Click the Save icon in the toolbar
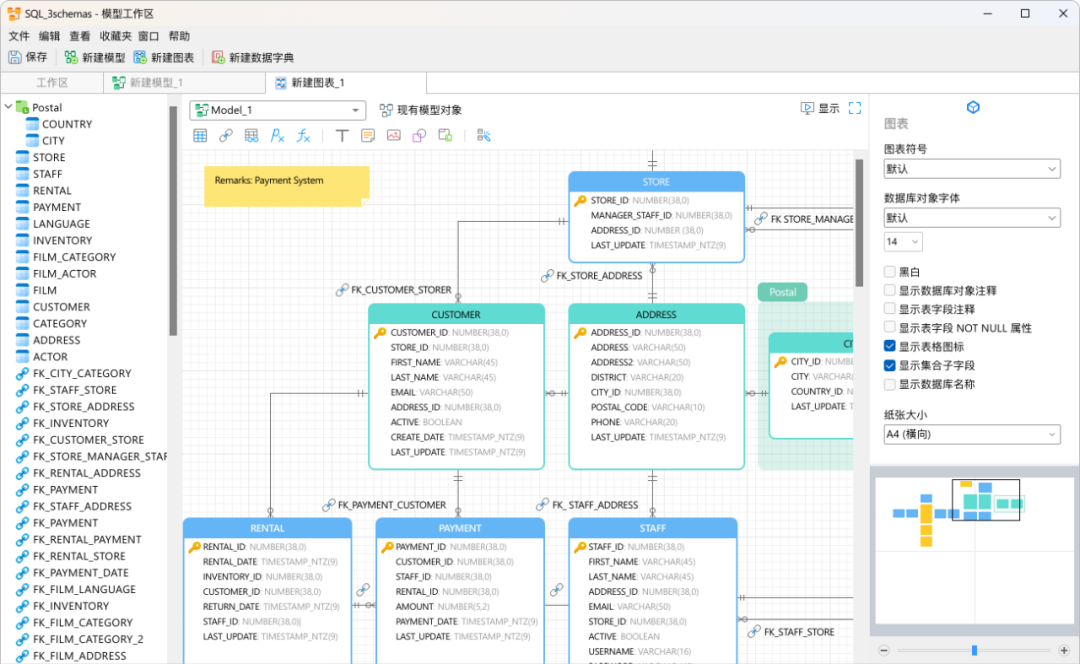Viewport: 1080px width, 664px height. click(x=14, y=57)
